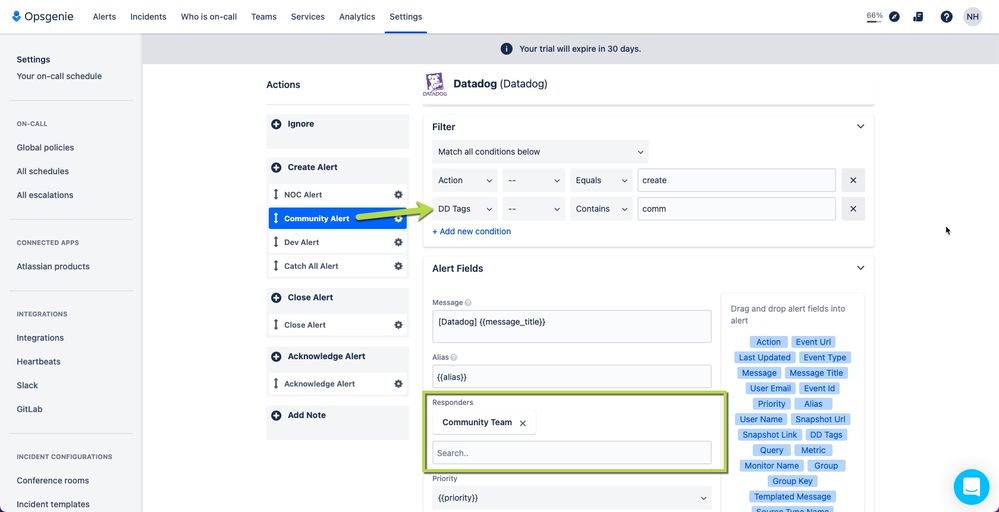Image resolution: width=999 pixels, height=512 pixels.
Task: Pick the Monitor Name field chip
Action: point(772,466)
